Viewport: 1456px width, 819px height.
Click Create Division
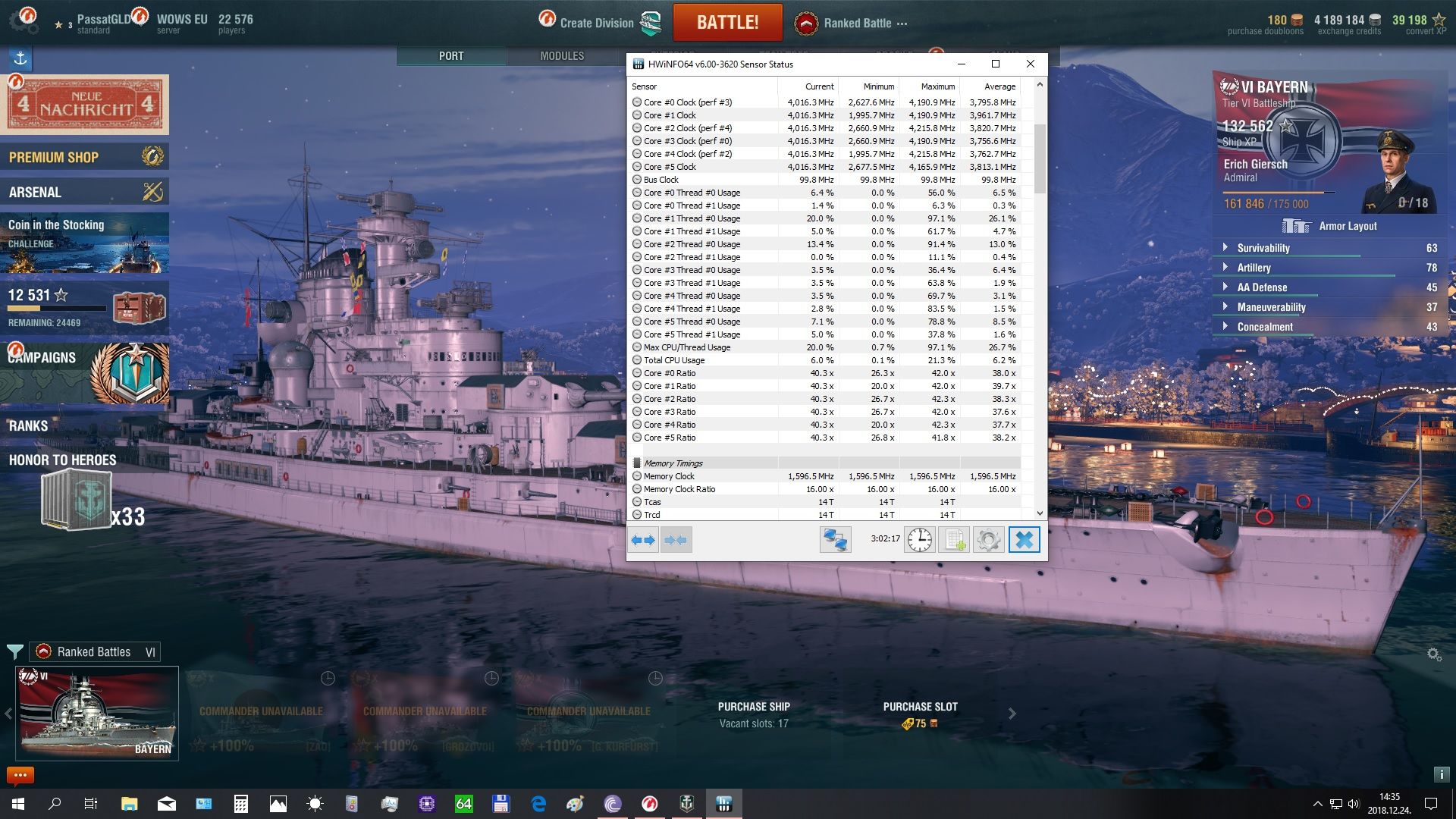point(597,24)
